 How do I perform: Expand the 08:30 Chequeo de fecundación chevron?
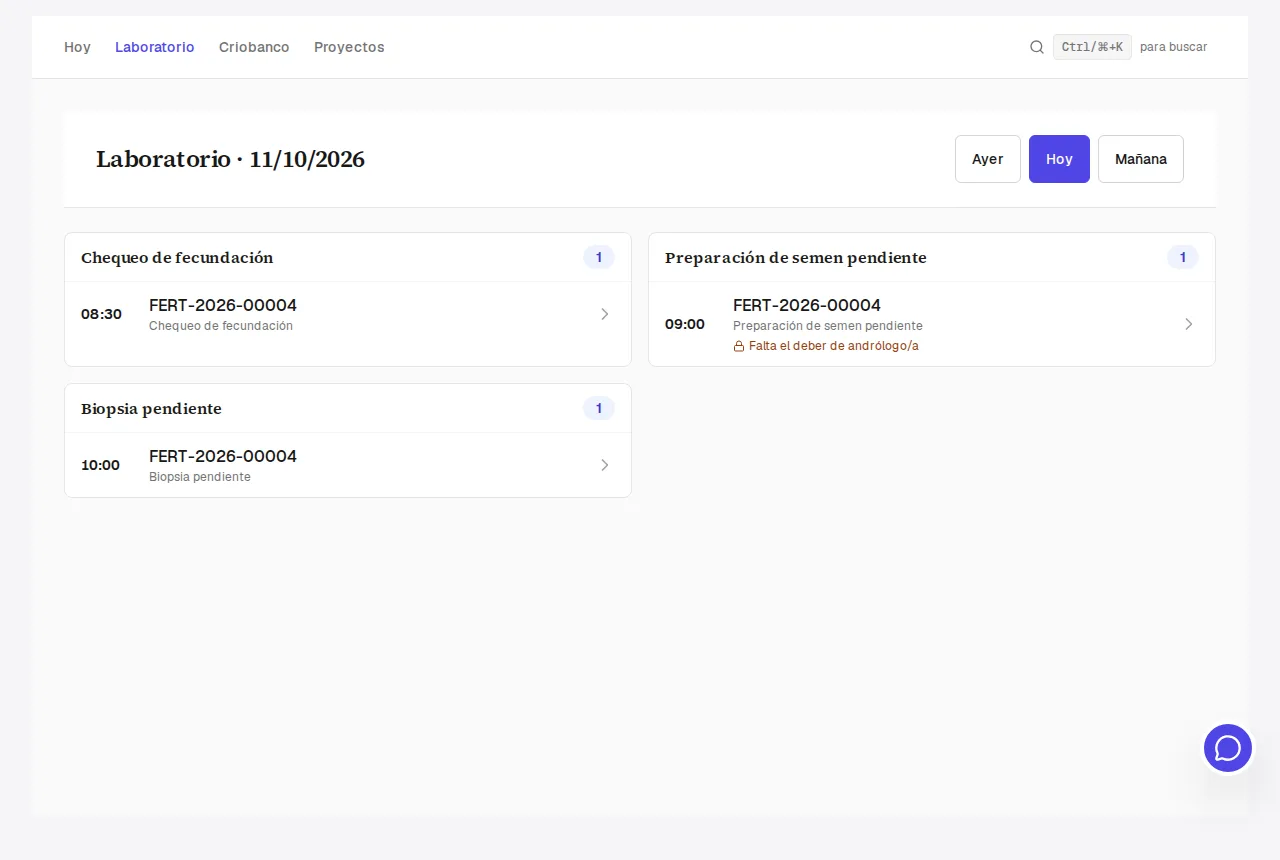[x=604, y=314]
